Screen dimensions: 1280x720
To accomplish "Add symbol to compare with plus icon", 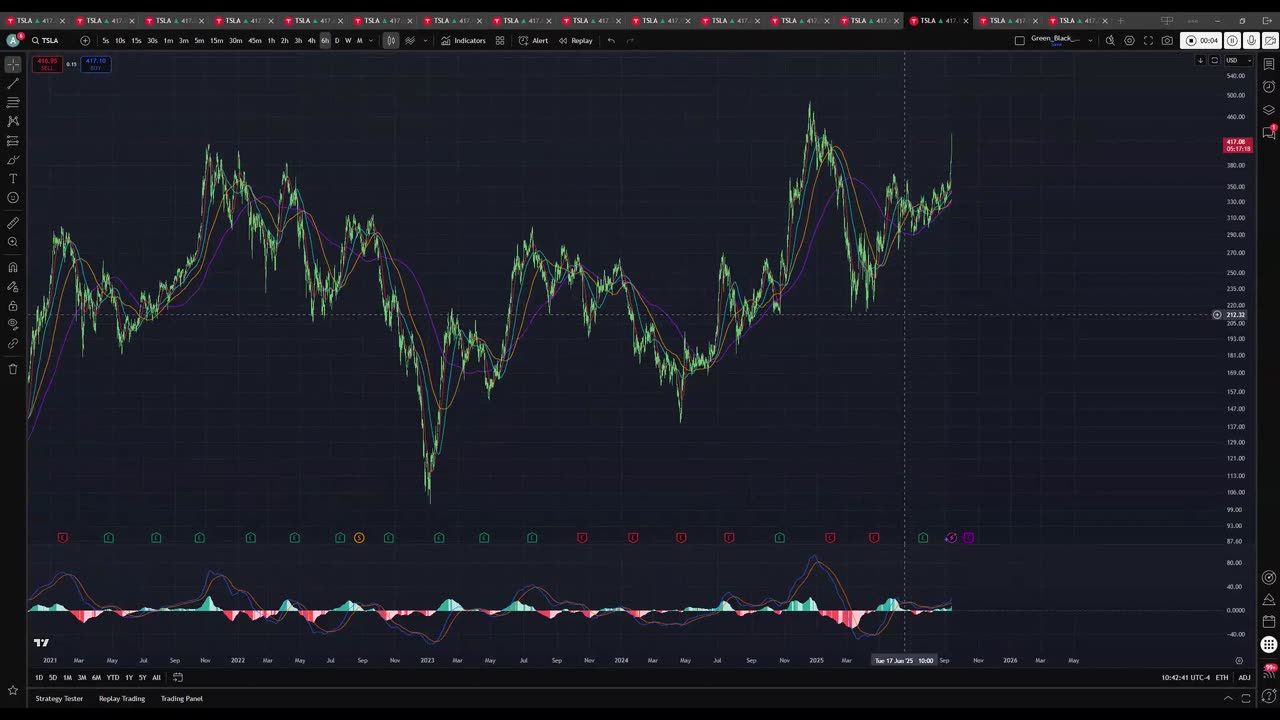I will point(85,40).
